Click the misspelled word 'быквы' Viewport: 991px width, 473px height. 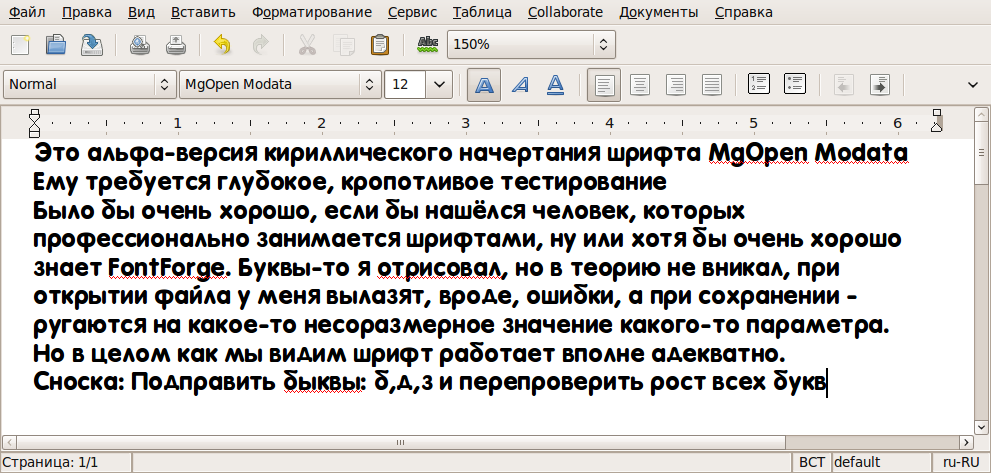point(322,382)
